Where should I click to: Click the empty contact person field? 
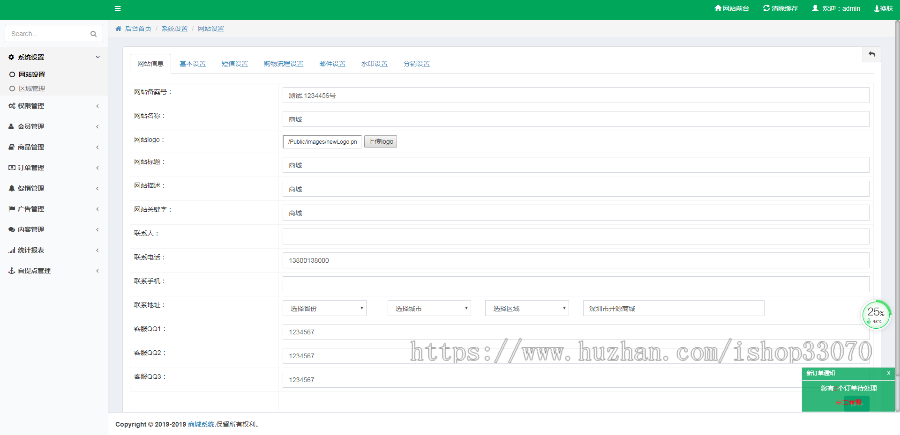pyautogui.click(x=576, y=236)
